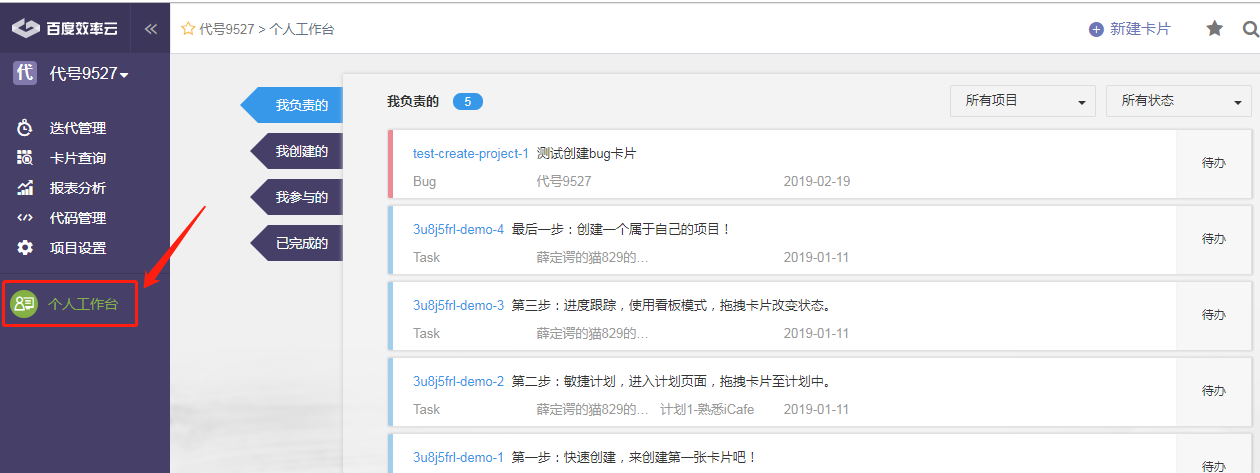Image resolution: width=1260 pixels, height=473 pixels.
Task: Open card link 3u8j5frl-demo-1
Action: [459, 457]
